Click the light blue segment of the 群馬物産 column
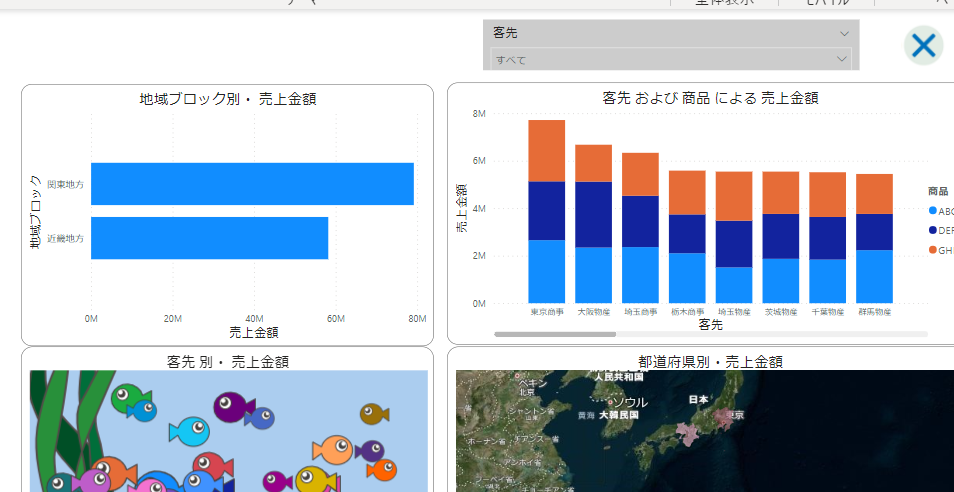The image size is (954, 492). pos(874,276)
